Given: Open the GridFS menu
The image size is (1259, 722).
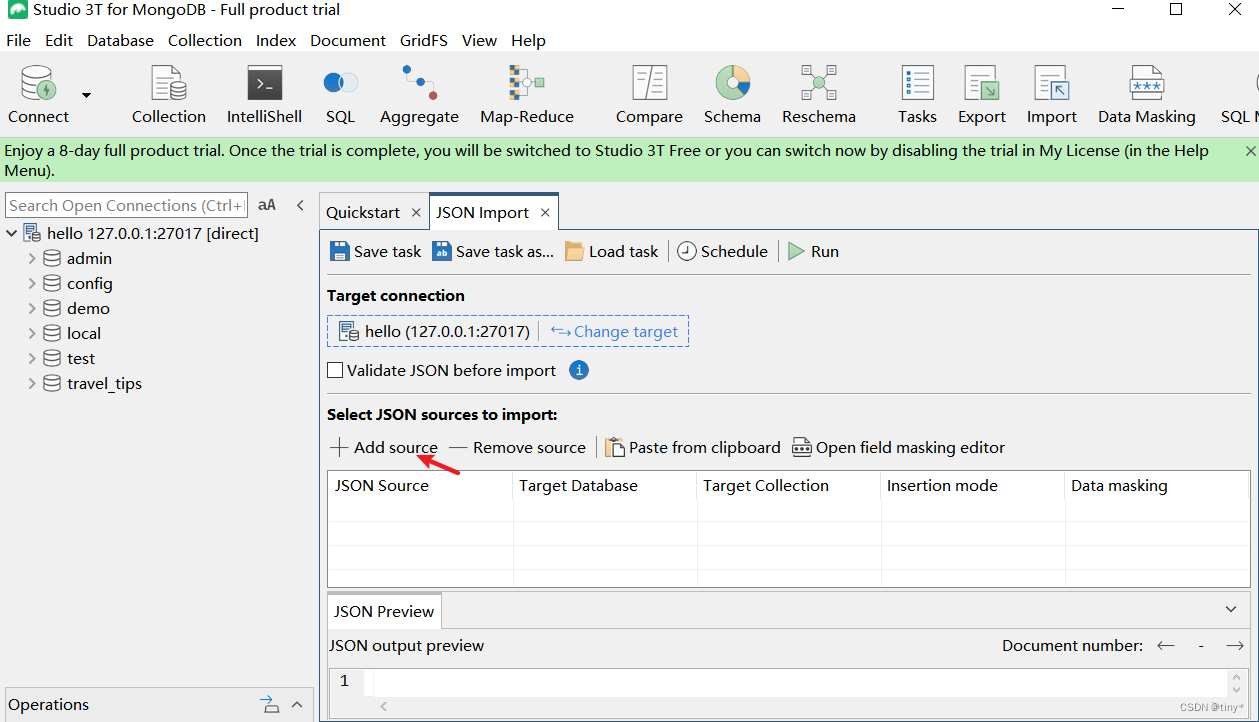Looking at the screenshot, I should click(424, 40).
